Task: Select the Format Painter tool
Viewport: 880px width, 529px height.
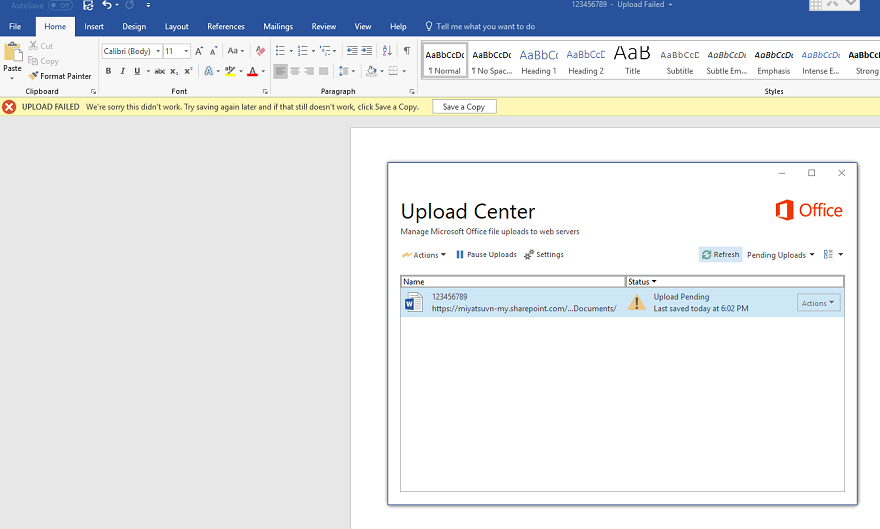Action: point(60,76)
